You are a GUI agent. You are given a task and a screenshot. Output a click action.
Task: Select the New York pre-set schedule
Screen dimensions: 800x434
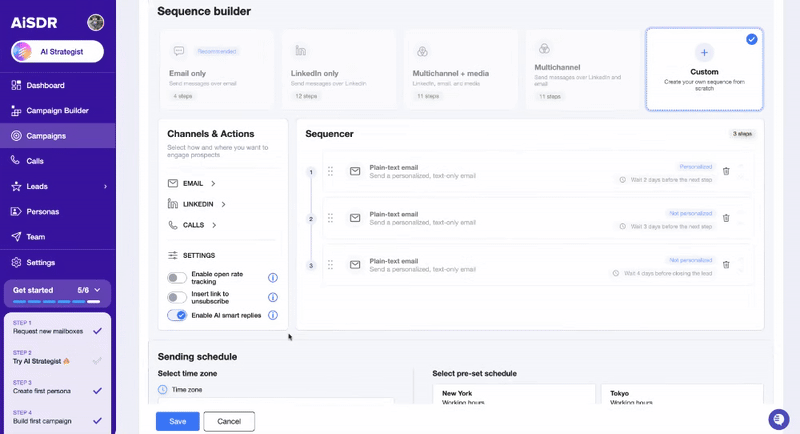[512, 396]
